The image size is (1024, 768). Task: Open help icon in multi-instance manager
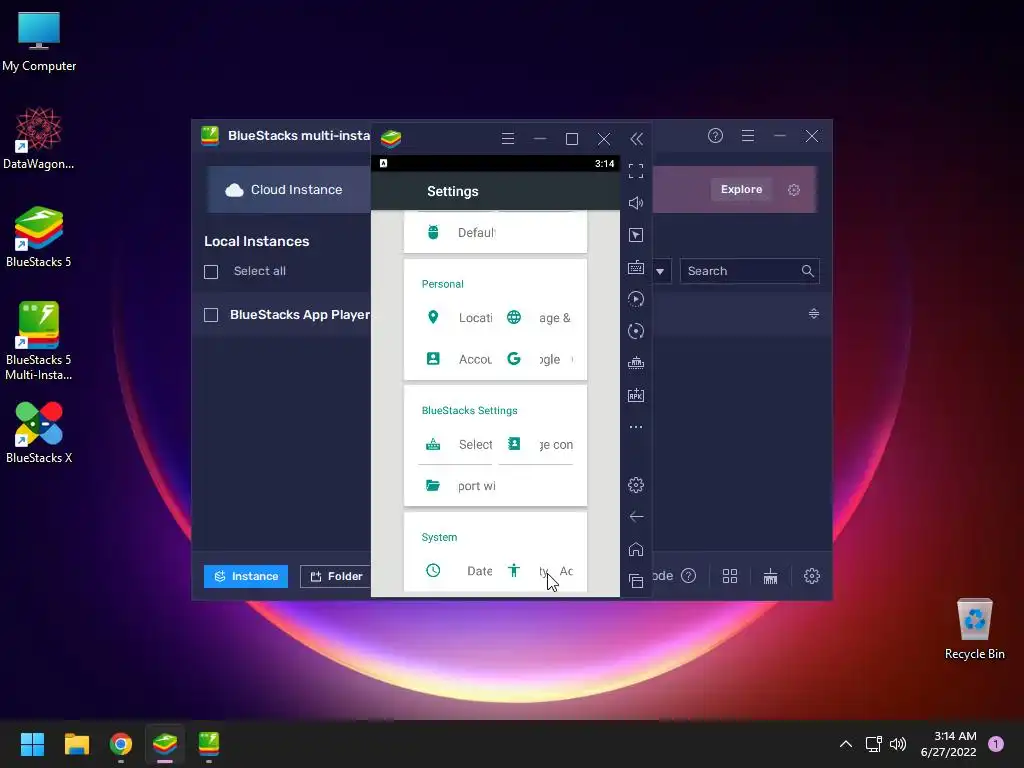(715, 135)
